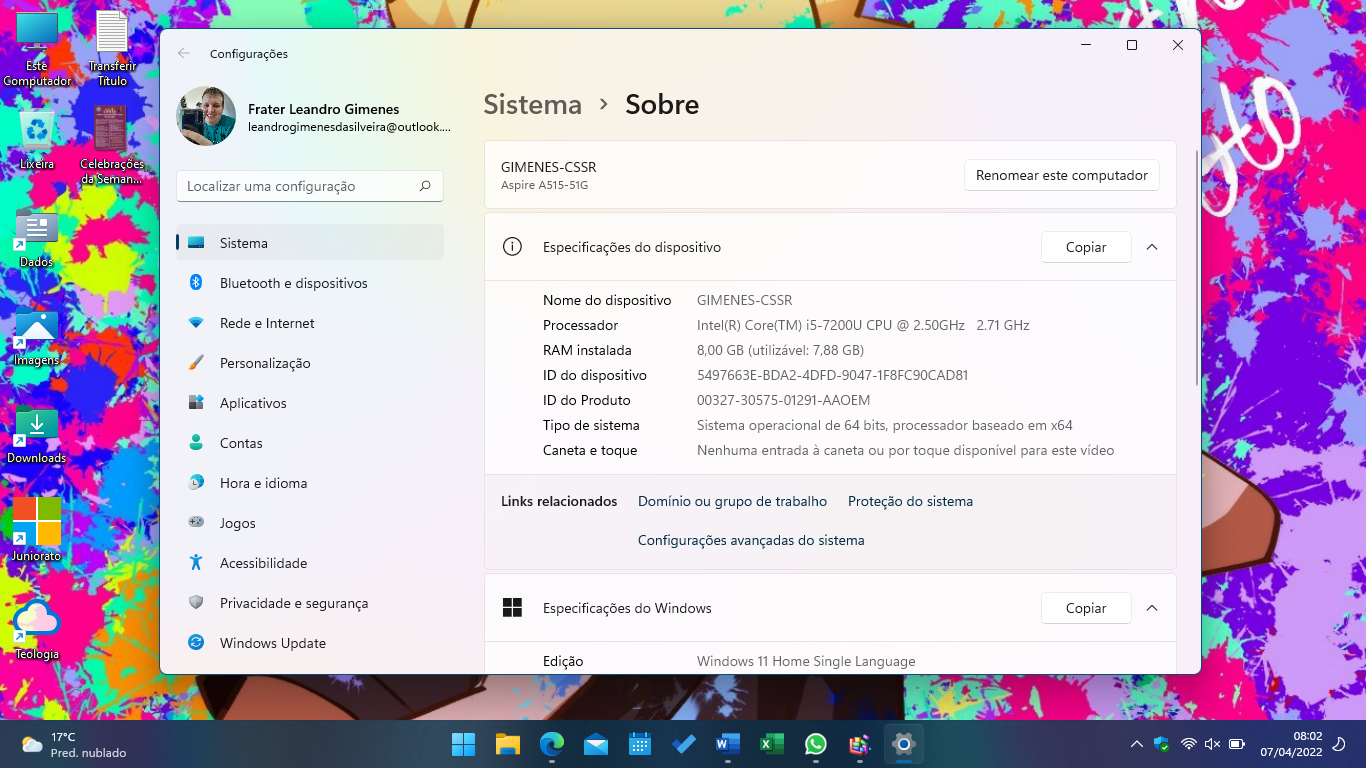The image size is (1366, 768).
Task: Open the Teologia desktop shortcut
Action: point(37,629)
